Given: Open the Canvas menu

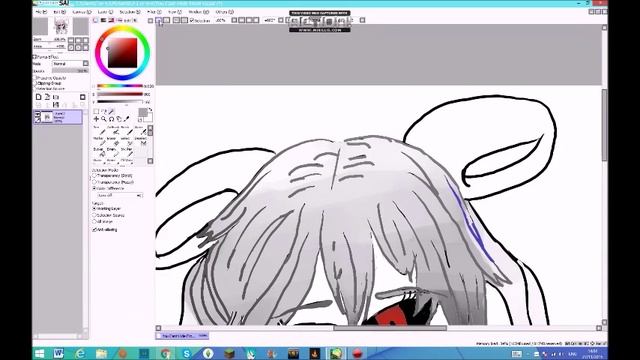Looking at the screenshot, I should tap(82, 12).
